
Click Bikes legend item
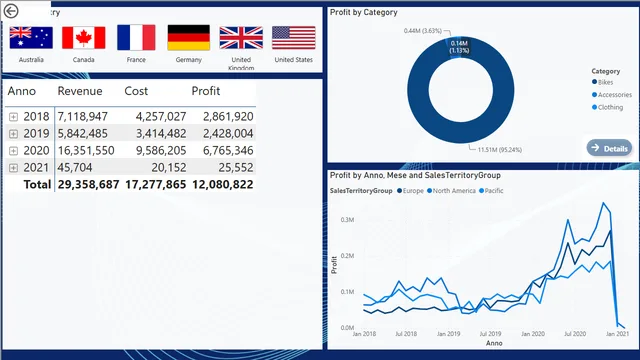pyautogui.click(x=602, y=82)
